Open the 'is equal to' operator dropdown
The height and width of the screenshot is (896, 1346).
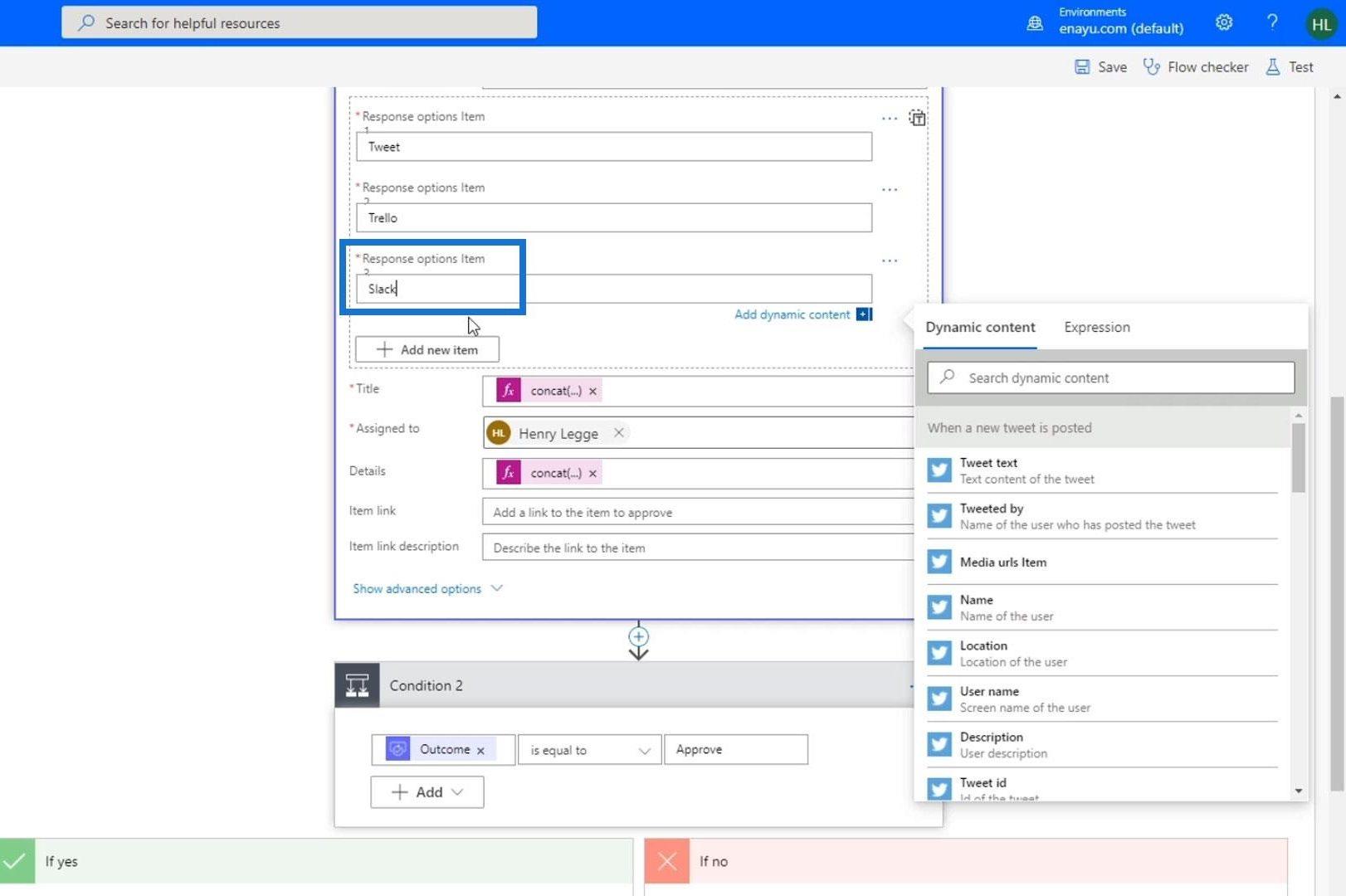[589, 750]
